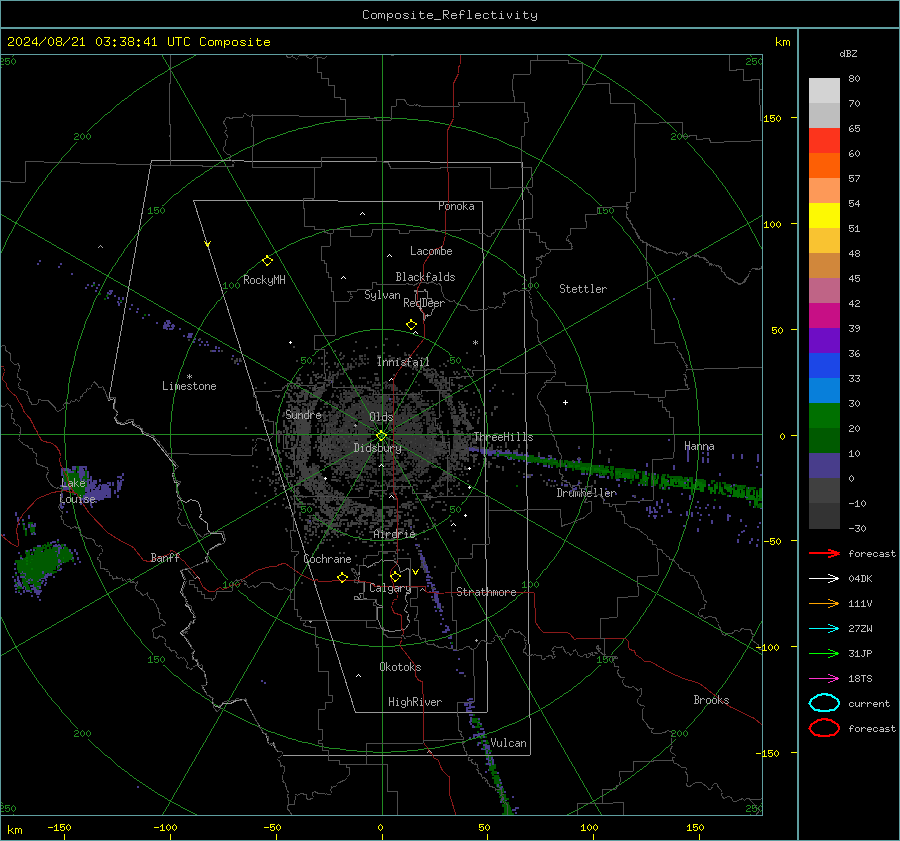Click the Sundre label
The image size is (900, 841).
tap(303, 414)
